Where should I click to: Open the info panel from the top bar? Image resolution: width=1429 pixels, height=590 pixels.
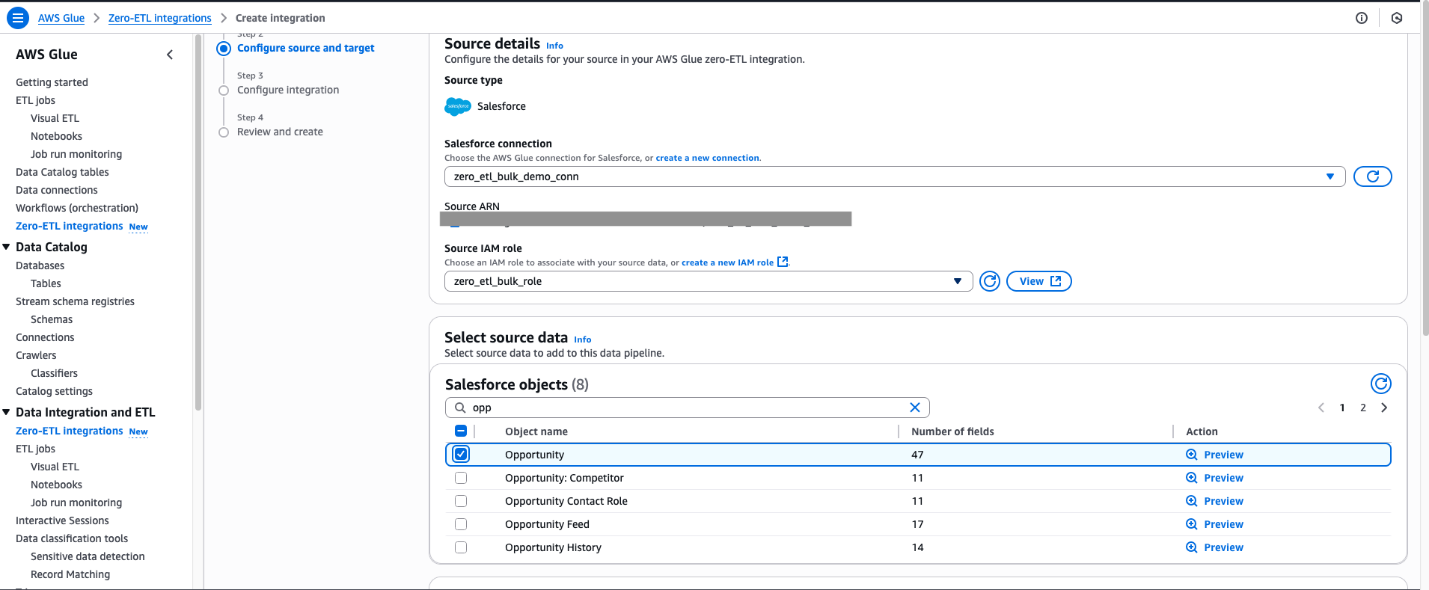(x=1361, y=17)
